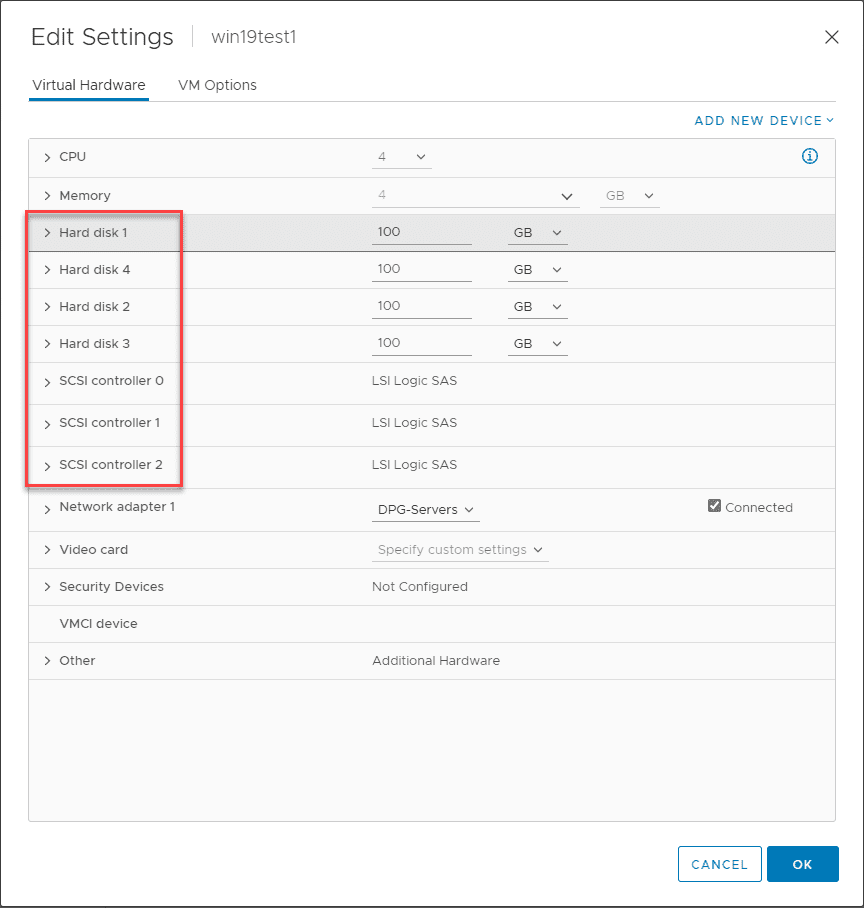Select the Virtual Hardware tab

(89, 86)
